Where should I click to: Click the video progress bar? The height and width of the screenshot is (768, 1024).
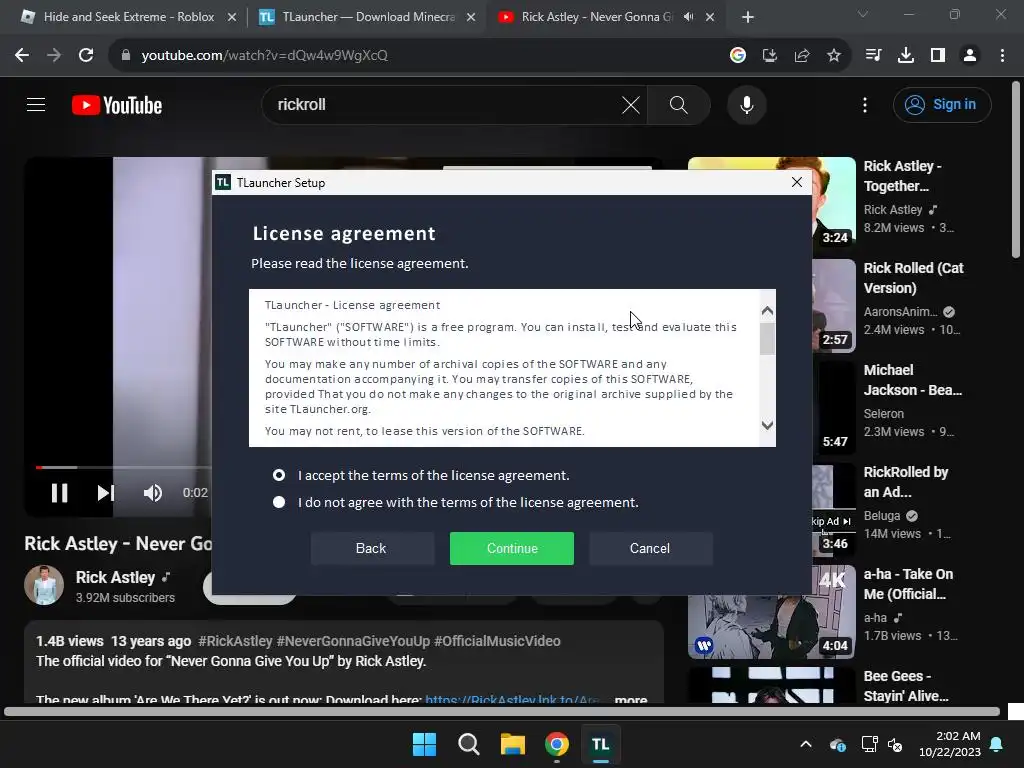click(124, 468)
